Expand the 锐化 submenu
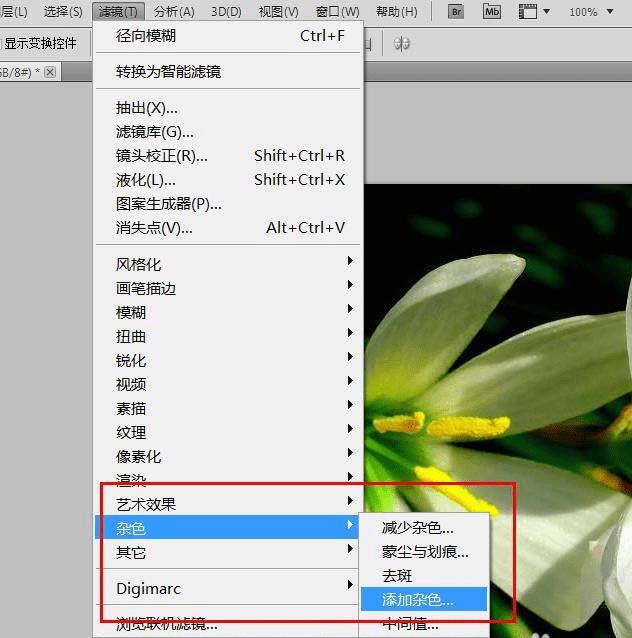This screenshot has width=632, height=638. pyautogui.click(x=228, y=360)
